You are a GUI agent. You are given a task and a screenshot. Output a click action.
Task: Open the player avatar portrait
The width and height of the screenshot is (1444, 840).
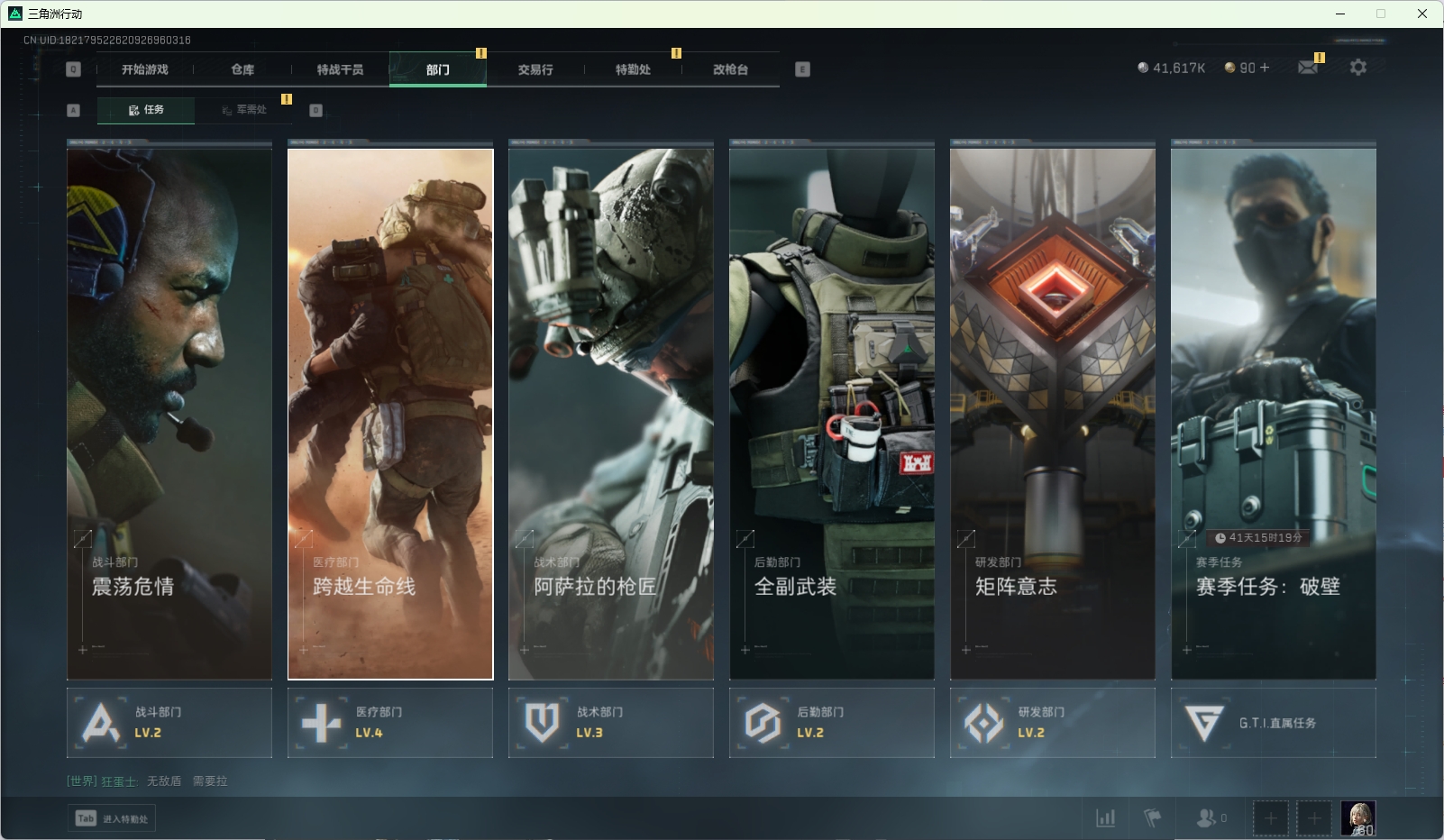click(x=1357, y=818)
